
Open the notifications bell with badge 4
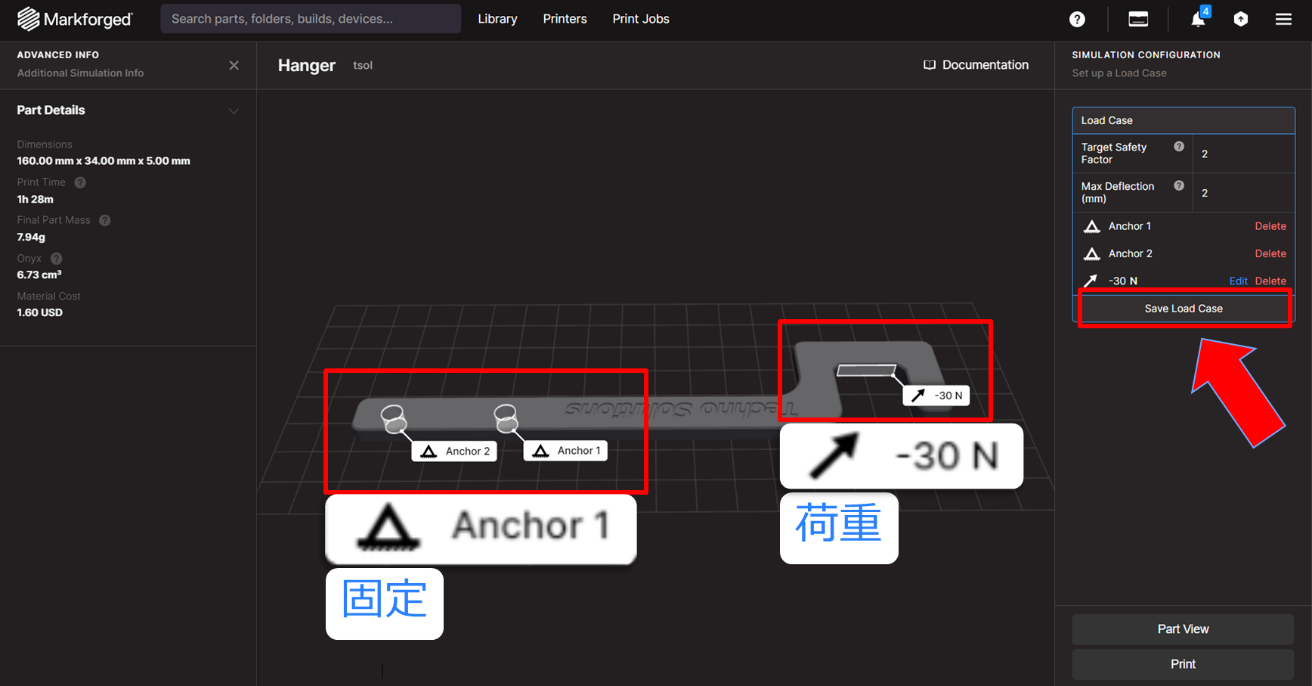[x=1197, y=19]
